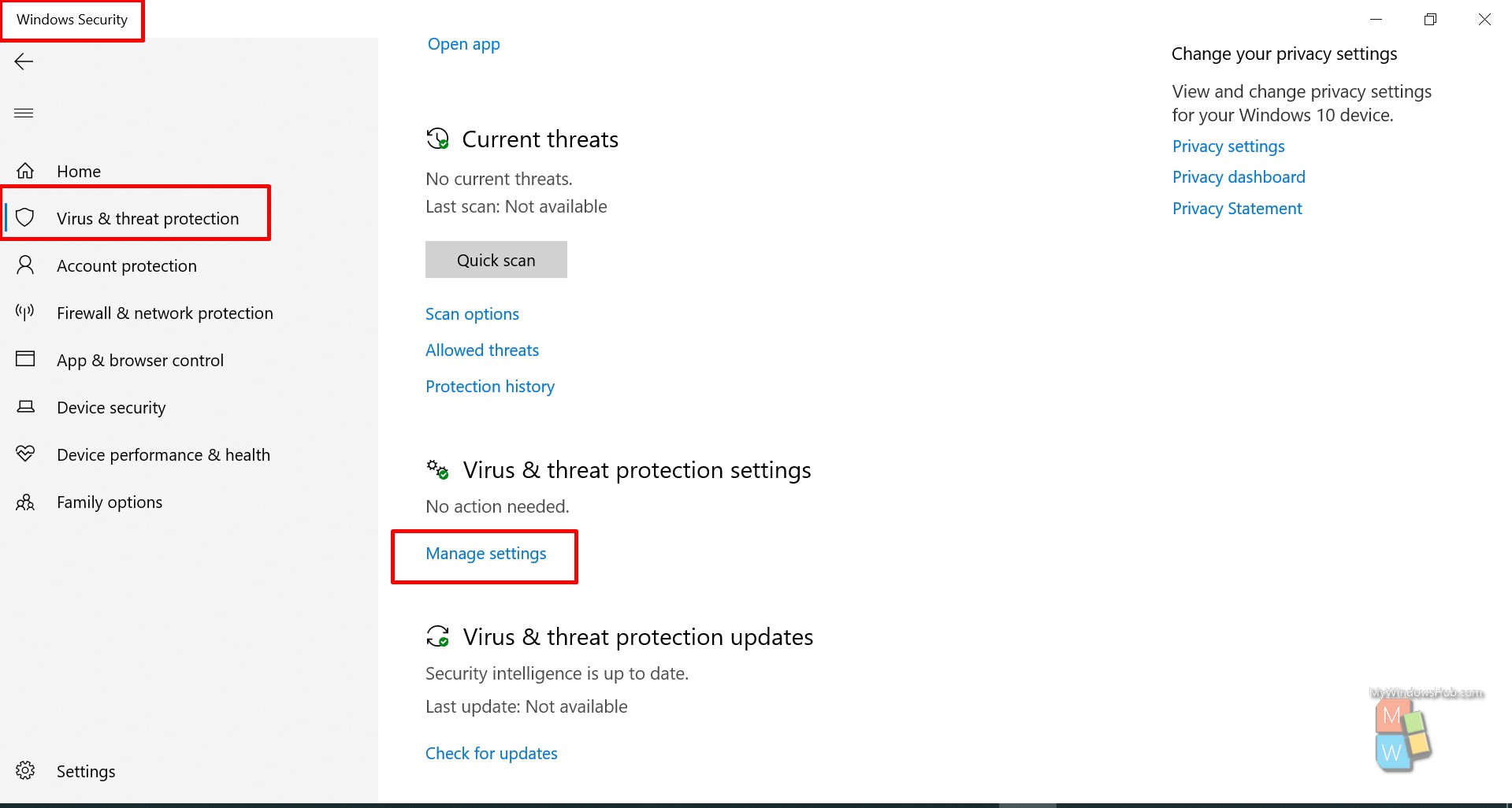The image size is (1512, 808).
Task: Click the Home house icon
Action: point(25,171)
